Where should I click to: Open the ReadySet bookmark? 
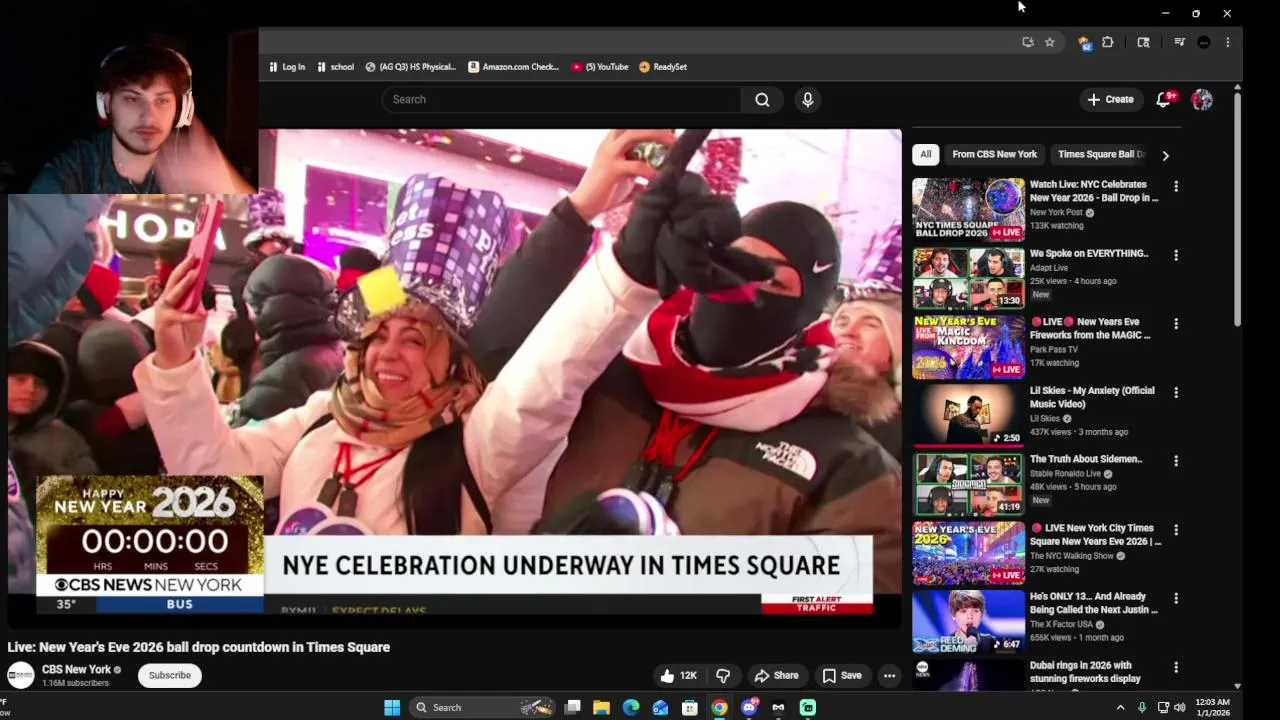pyautogui.click(x=663, y=67)
